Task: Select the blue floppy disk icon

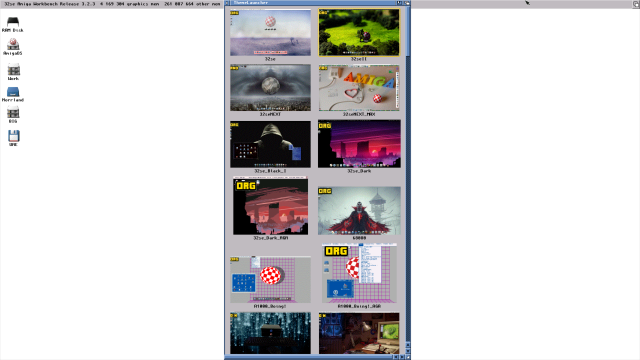Action: pyautogui.click(x=13, y=138)
